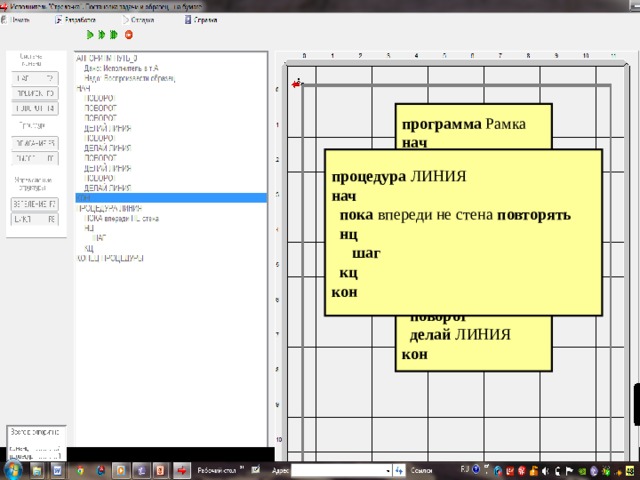
Task: Select the НЦ line in procedure
Action: click(x=89, y=228)
